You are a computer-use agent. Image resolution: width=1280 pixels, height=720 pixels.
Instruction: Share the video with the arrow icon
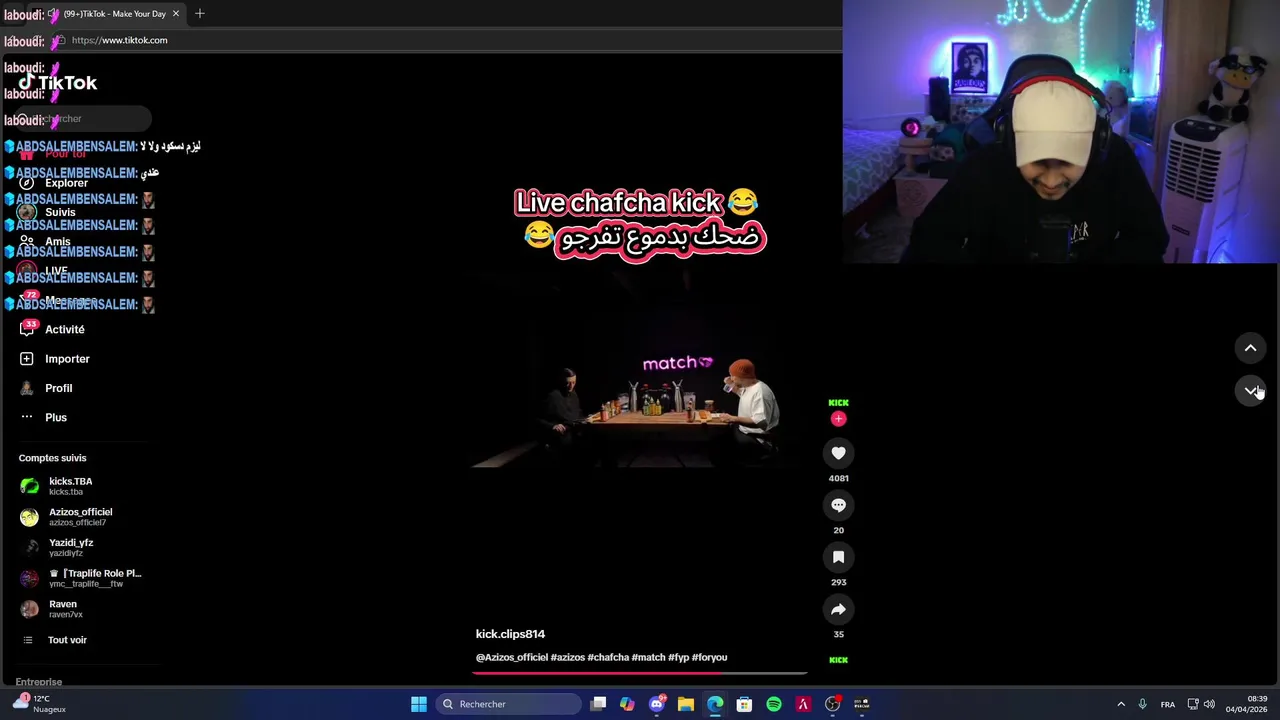pyautogui.click(x=838, y=609)
